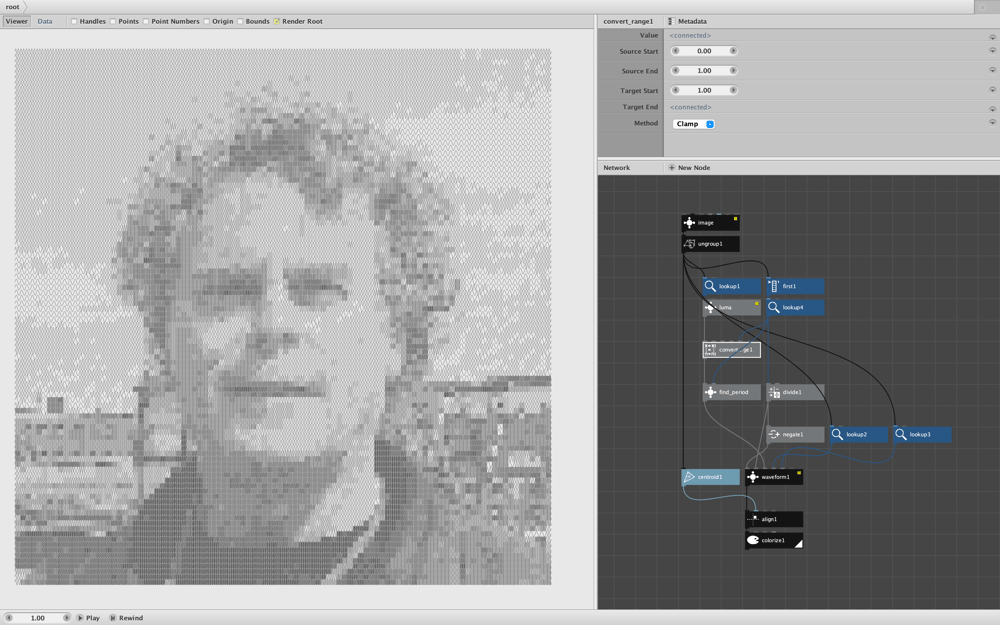
Task: Expand the Target Start row options arrow
Action: [992, 90]
